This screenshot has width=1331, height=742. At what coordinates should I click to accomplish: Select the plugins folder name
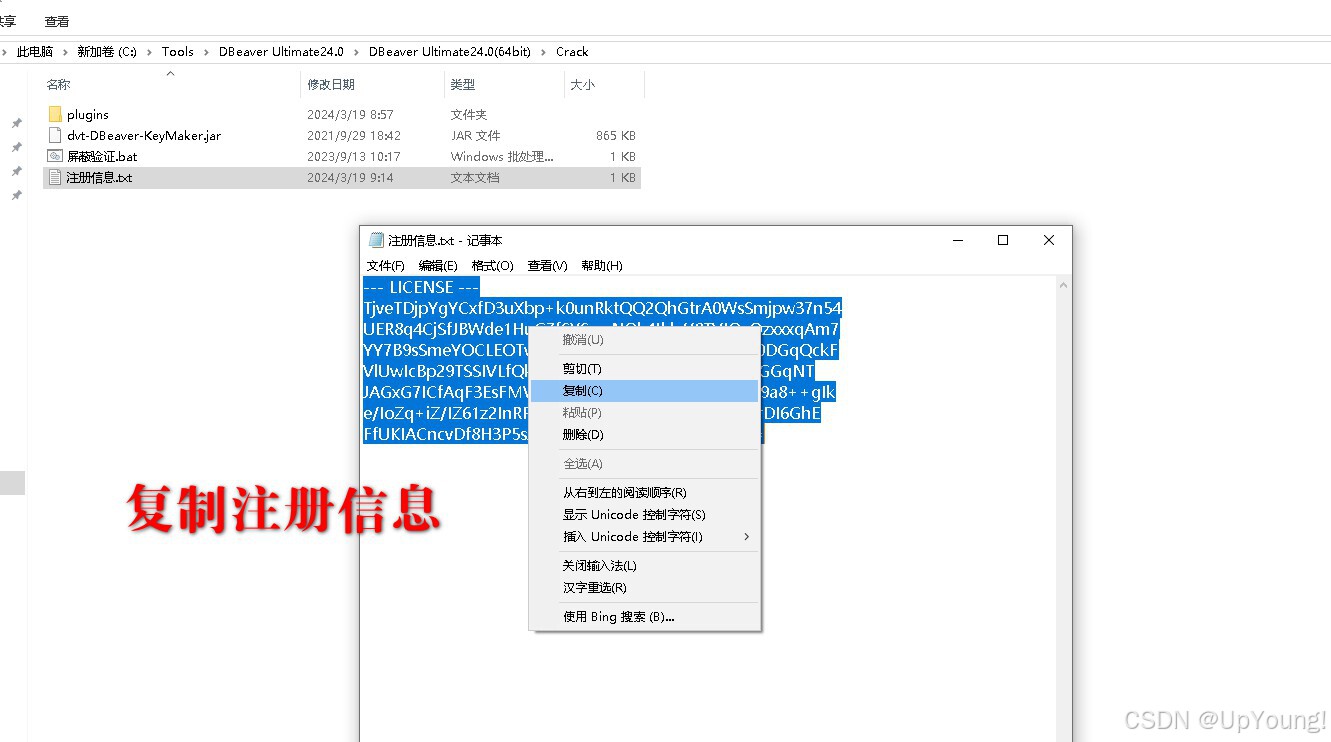point(88,115)
